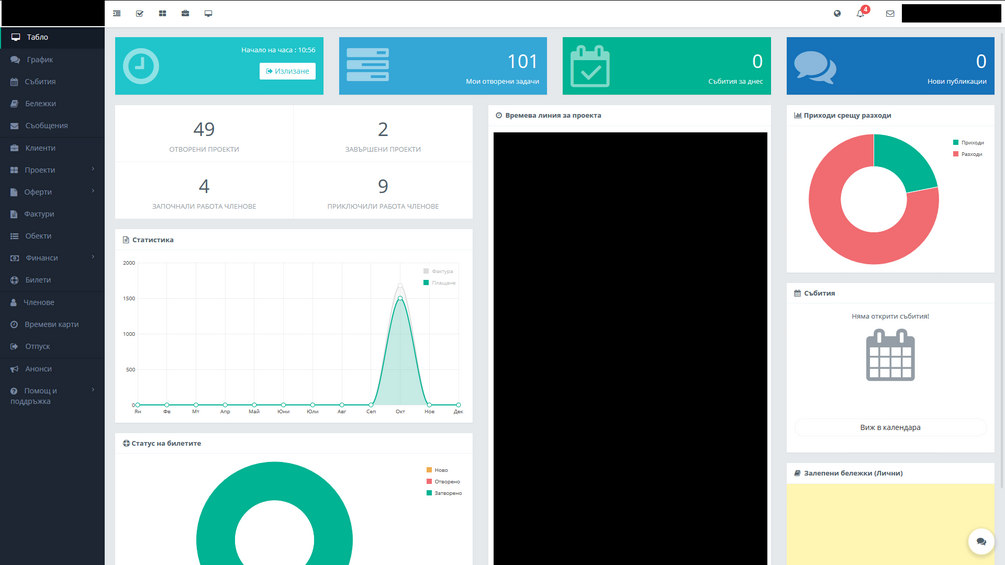Open Мои отворени задачи card
Viewport: 1005px width, 565px height.
pos(443,66)
